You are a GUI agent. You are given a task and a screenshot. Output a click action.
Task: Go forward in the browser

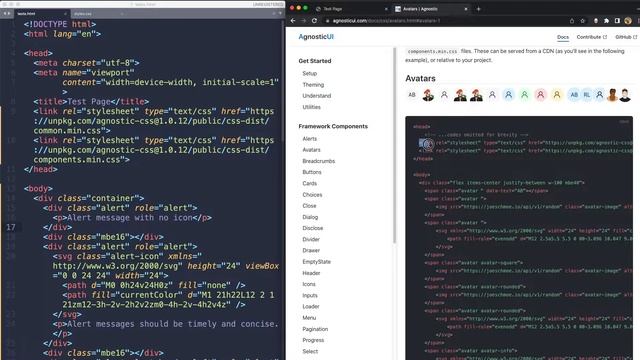click(x=304, y=20)
